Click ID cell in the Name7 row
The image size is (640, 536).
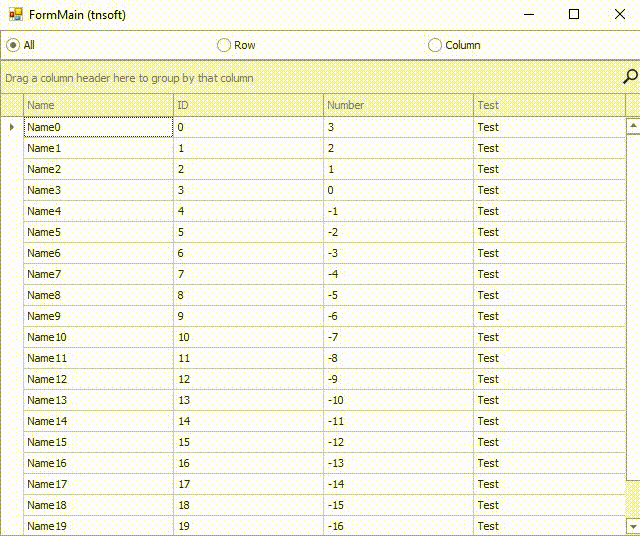(249, 274)
